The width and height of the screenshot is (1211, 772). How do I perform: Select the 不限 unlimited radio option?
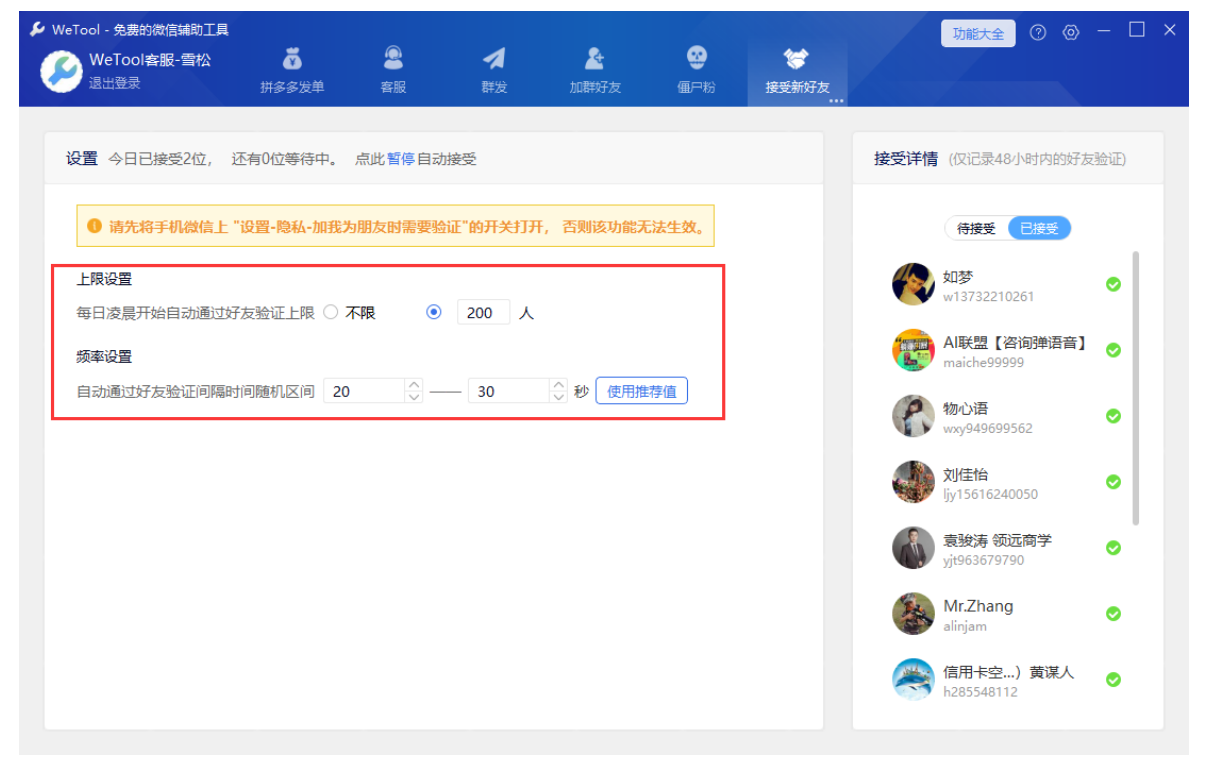(331, 312)
